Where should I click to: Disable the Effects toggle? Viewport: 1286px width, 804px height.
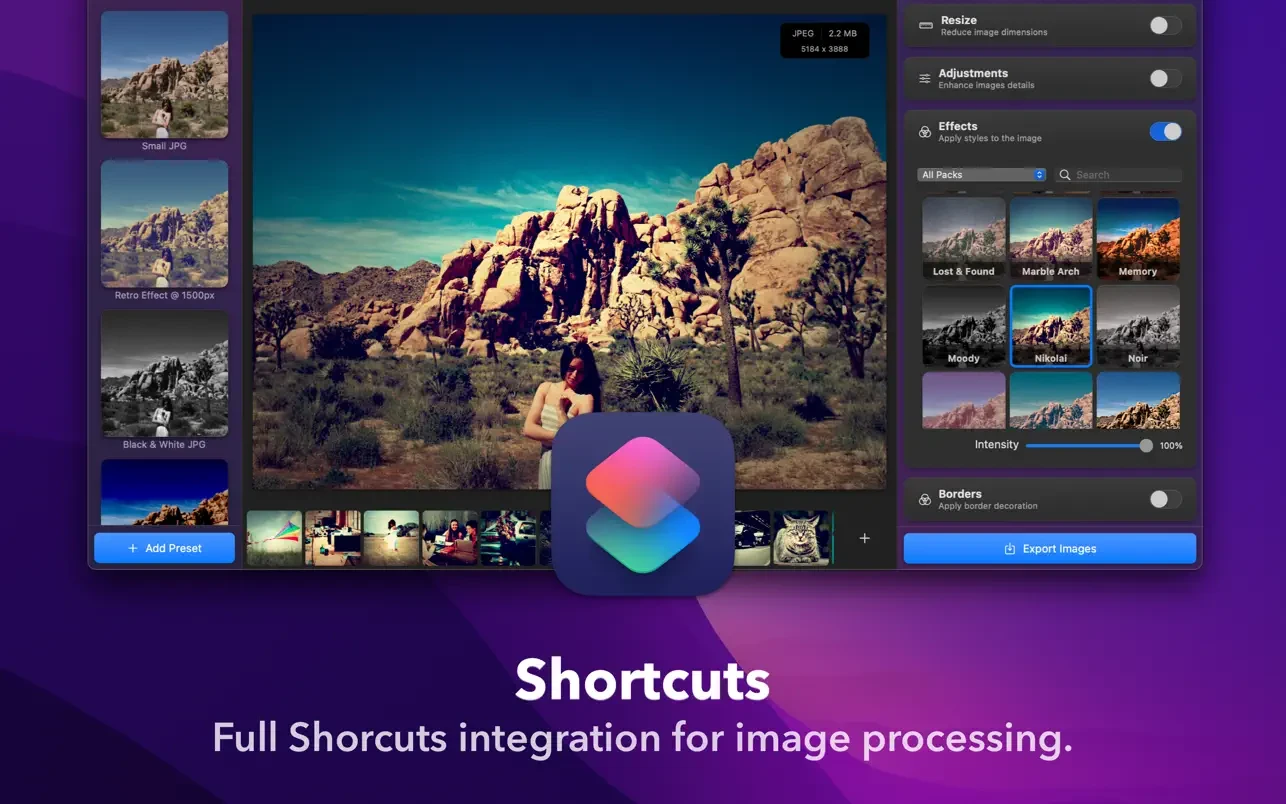[1165, 132]
